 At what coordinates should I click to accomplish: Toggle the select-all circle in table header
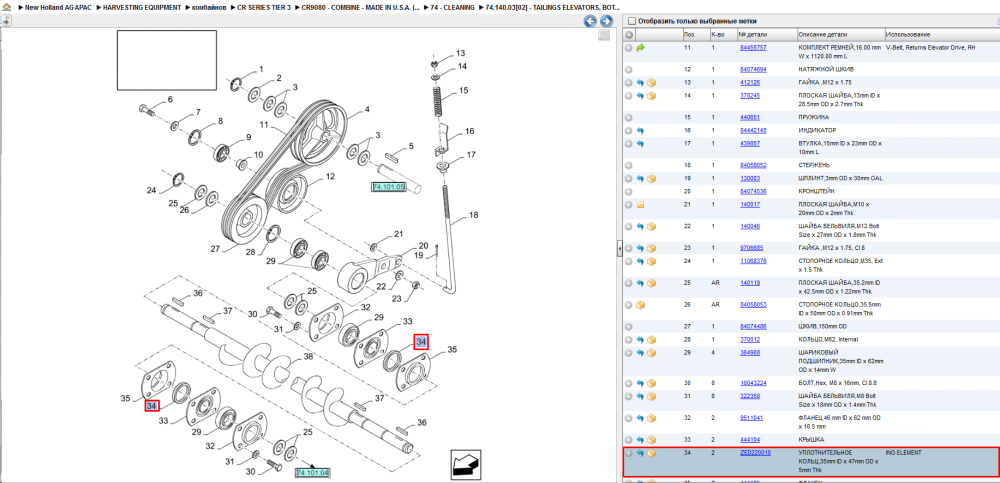click(x=629, y=34)
